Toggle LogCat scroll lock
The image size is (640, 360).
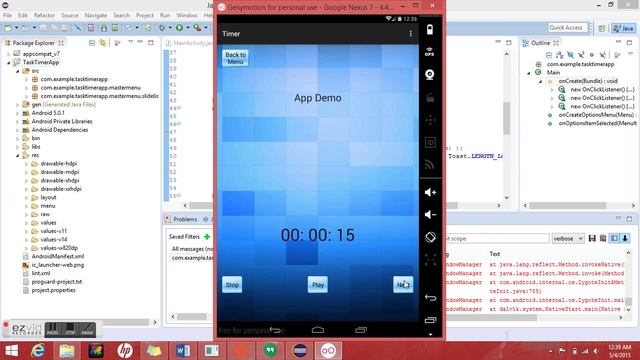point(625,239)
